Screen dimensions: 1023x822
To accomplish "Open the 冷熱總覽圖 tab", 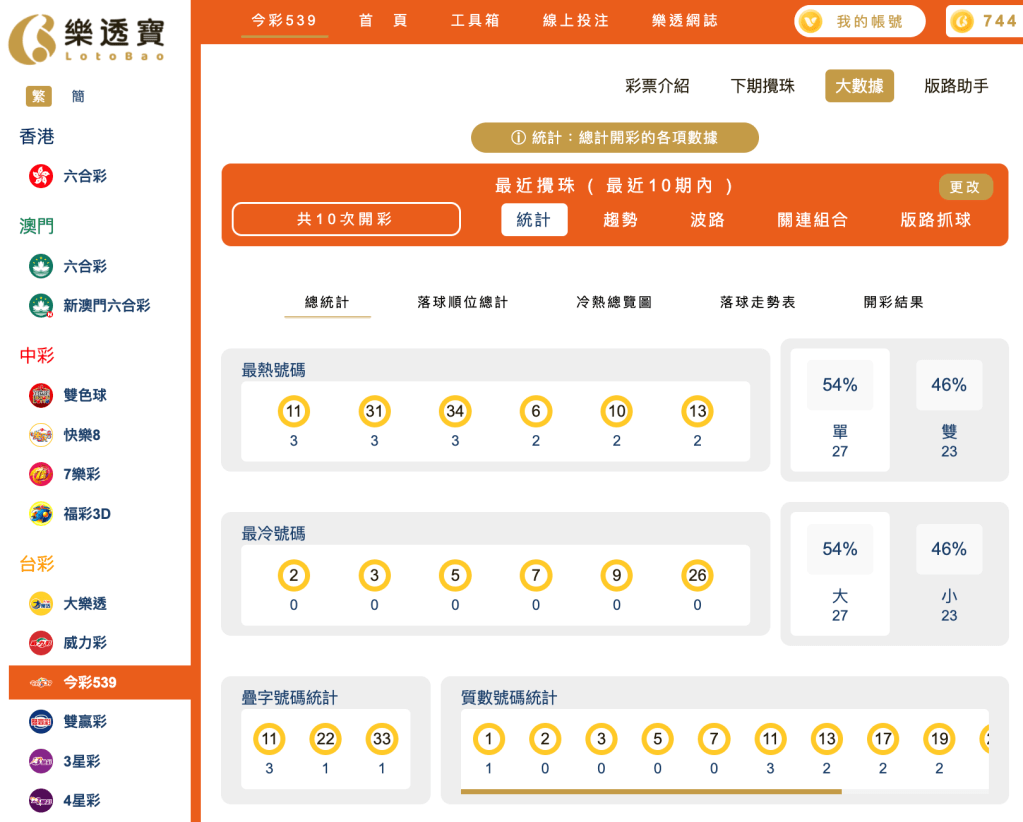I will tap(615, 303).
